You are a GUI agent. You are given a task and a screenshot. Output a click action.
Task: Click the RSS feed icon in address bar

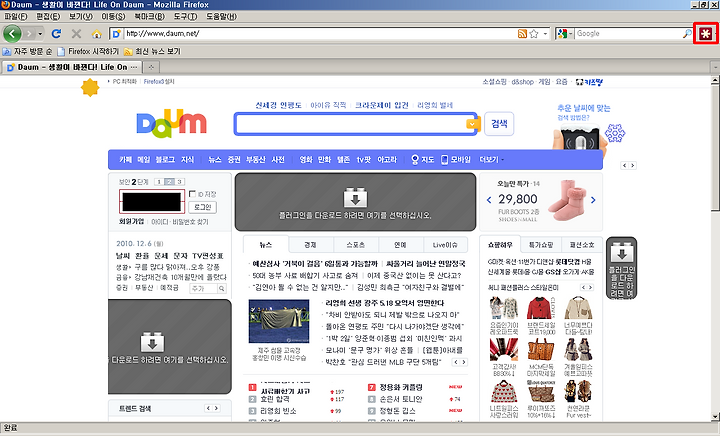point(522,34)
